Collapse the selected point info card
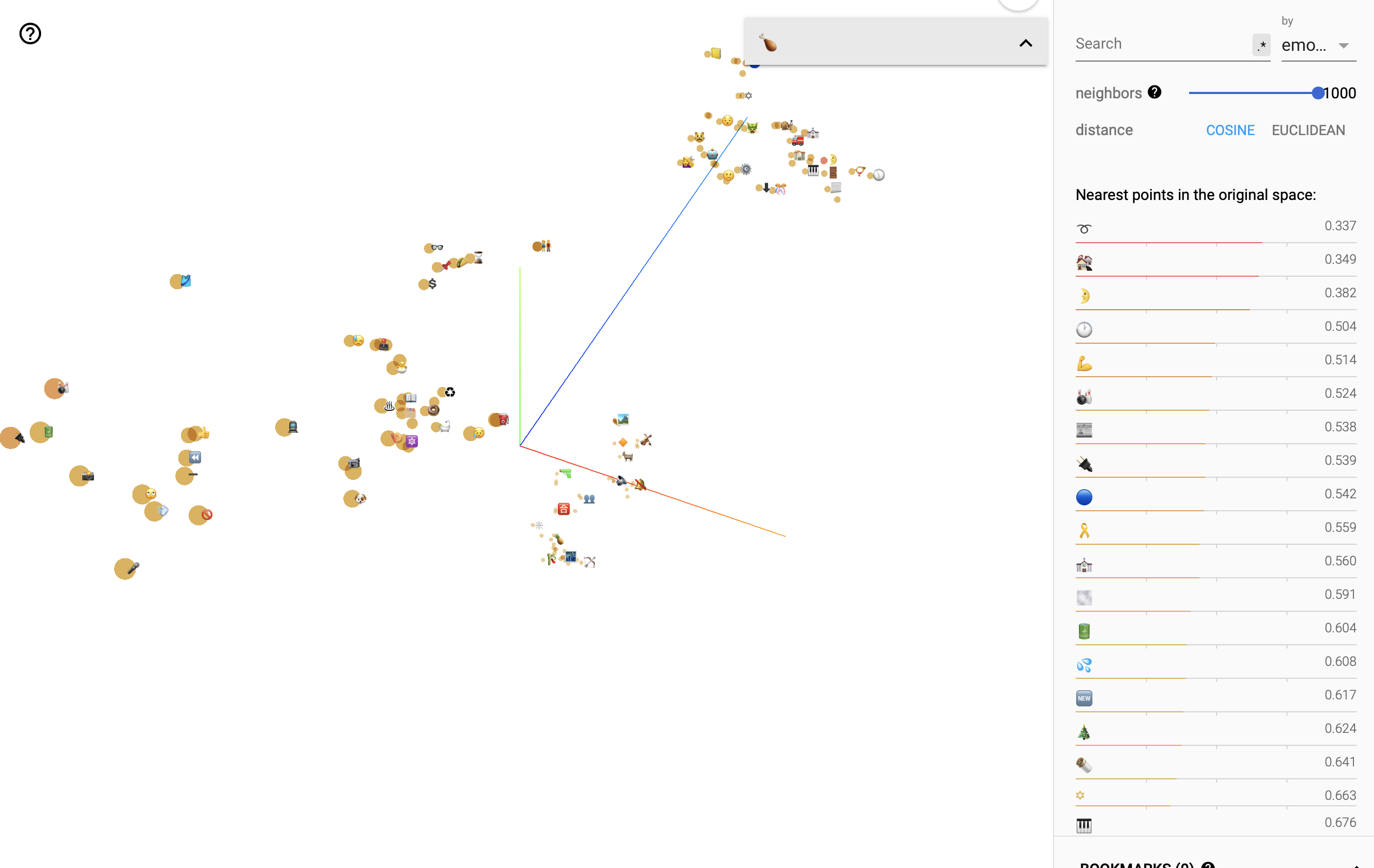Screen dimensions: 1374x868 (1025, 43)
